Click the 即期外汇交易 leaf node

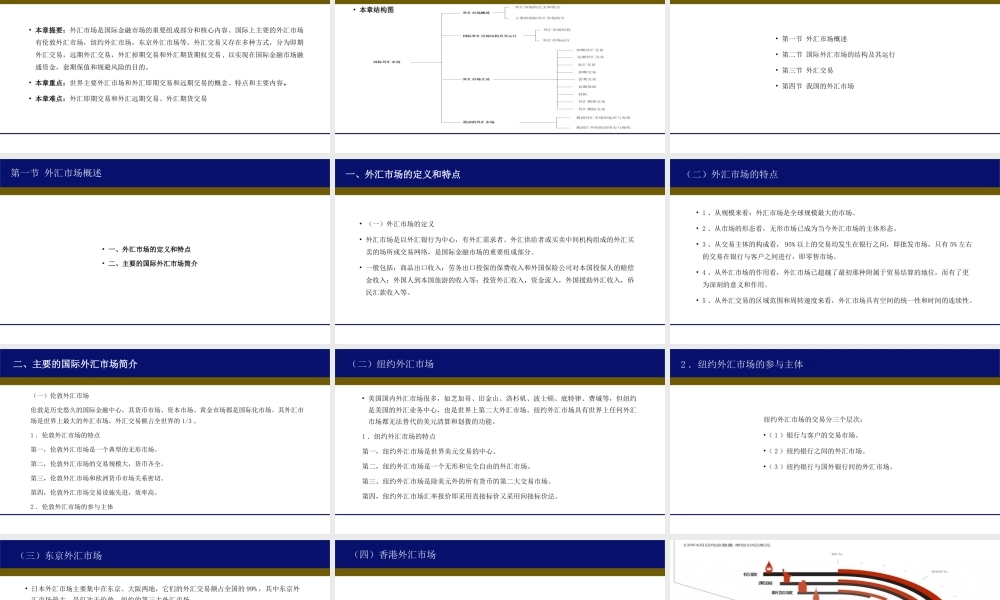pyautogui.click(x=590, y=50)
